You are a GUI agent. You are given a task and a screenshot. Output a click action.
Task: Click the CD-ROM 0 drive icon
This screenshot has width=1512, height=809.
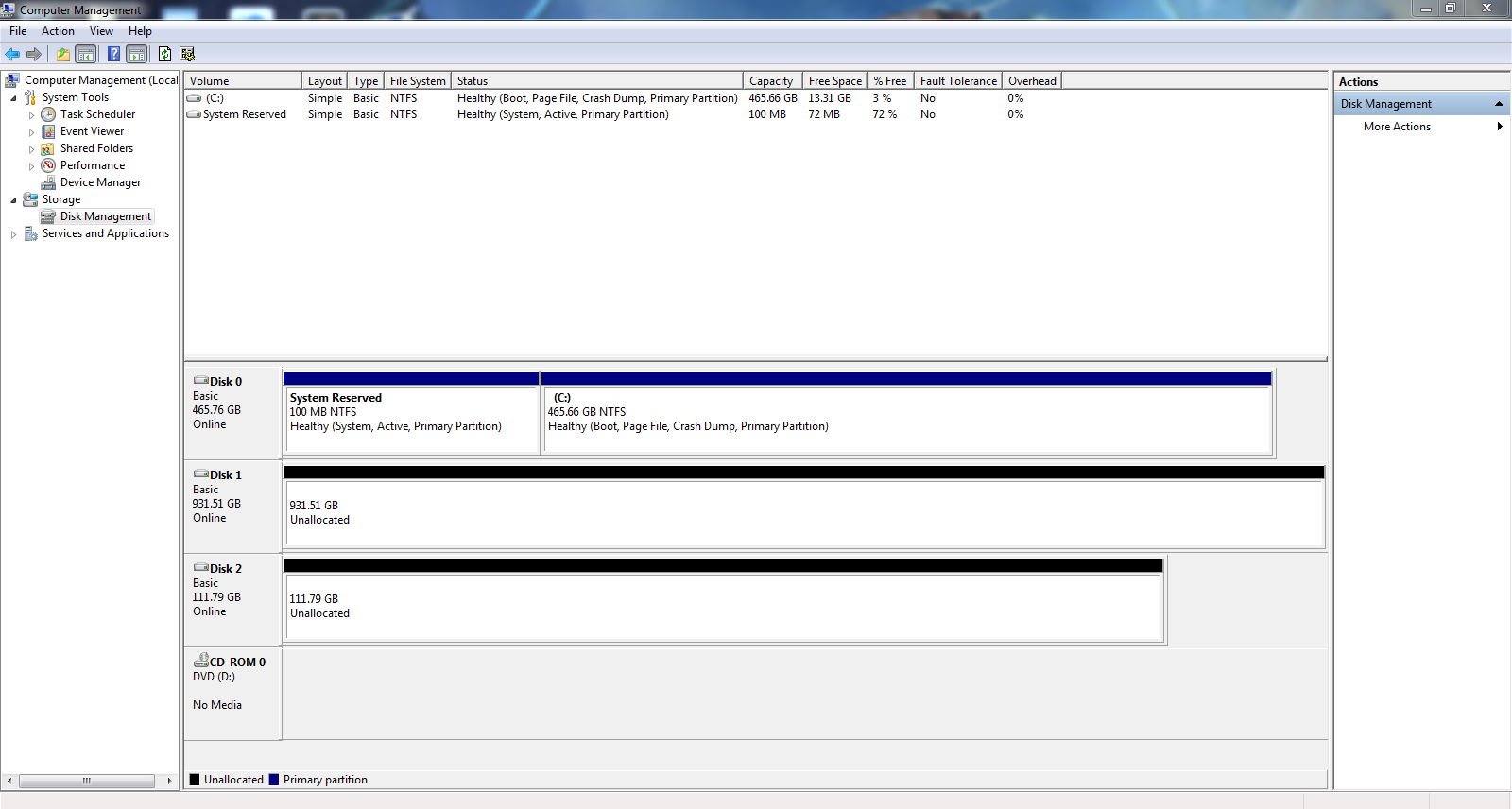(201, 661)
